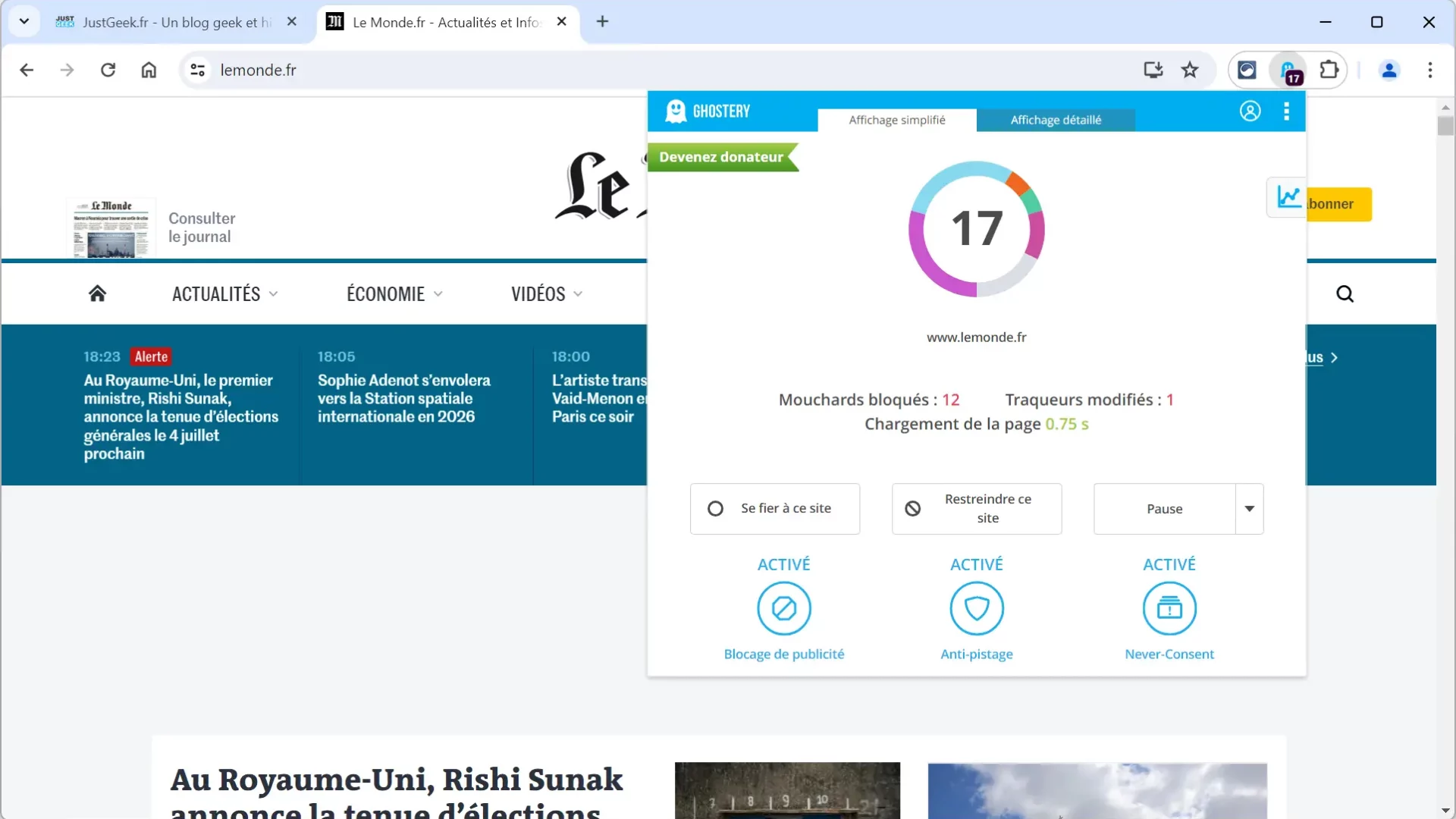1456x819 pixels.
Task: View site information icon in address bar
Action: coord(198,70)
